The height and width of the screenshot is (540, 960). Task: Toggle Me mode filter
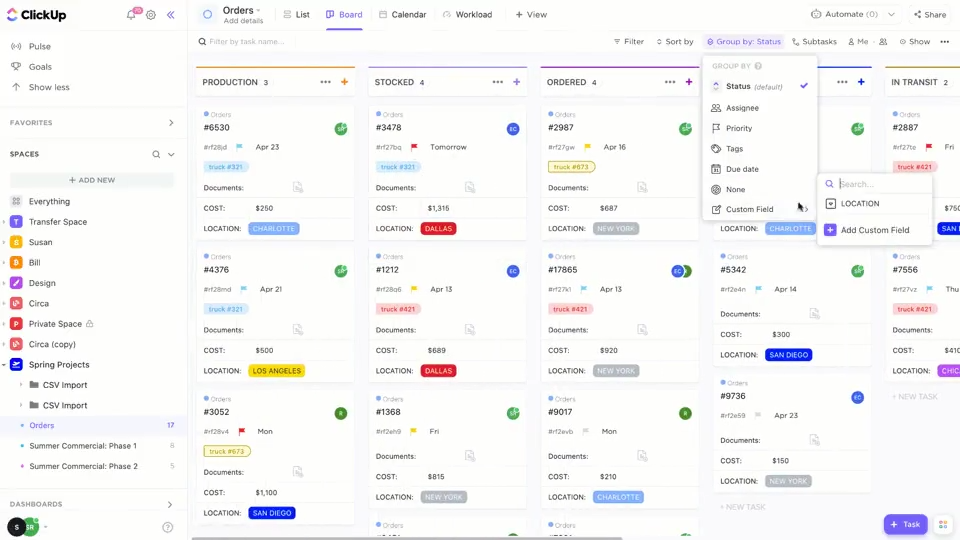(x=858, y=42)
